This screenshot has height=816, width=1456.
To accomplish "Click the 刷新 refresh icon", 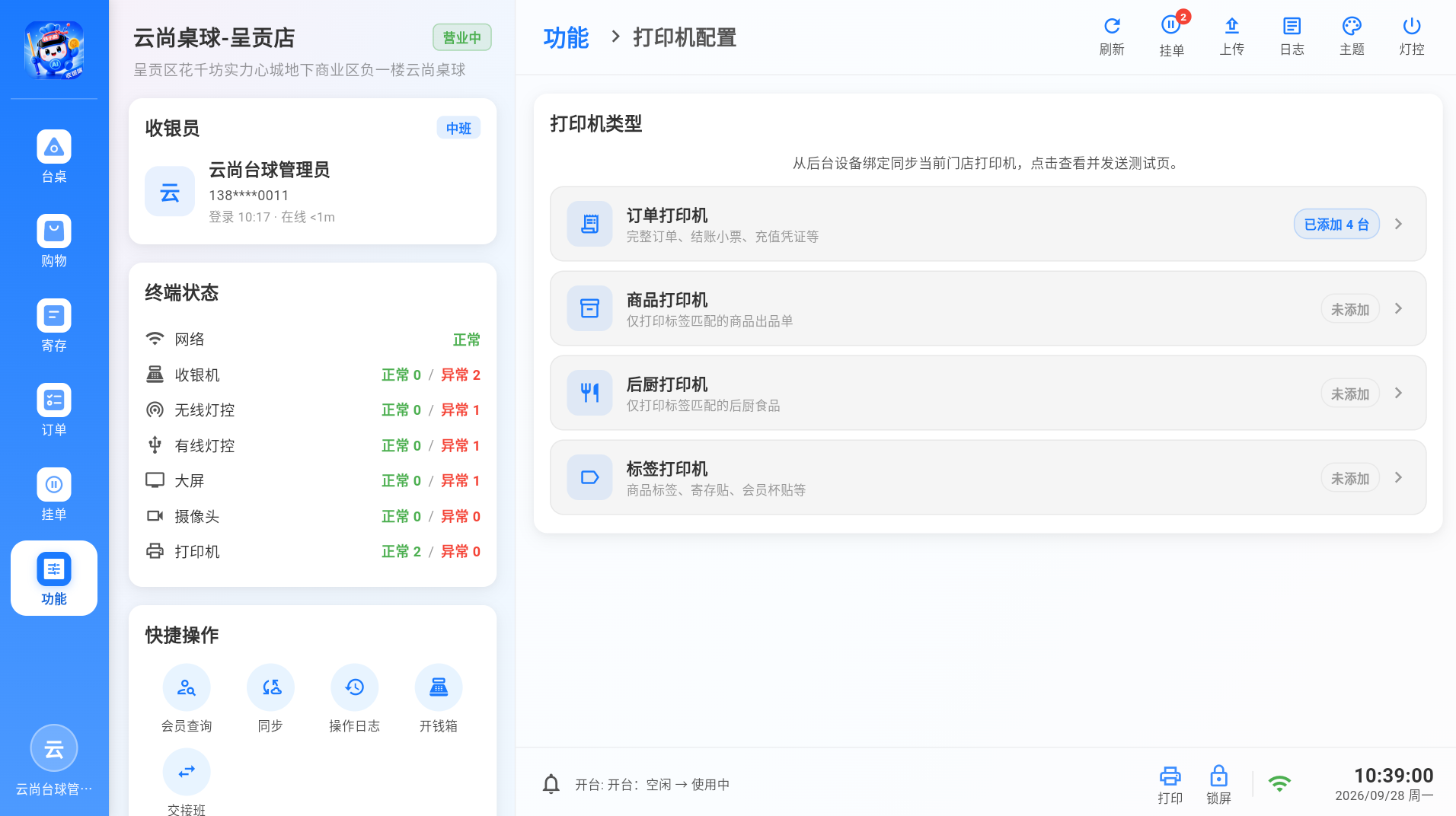I will coord(1112,37).
